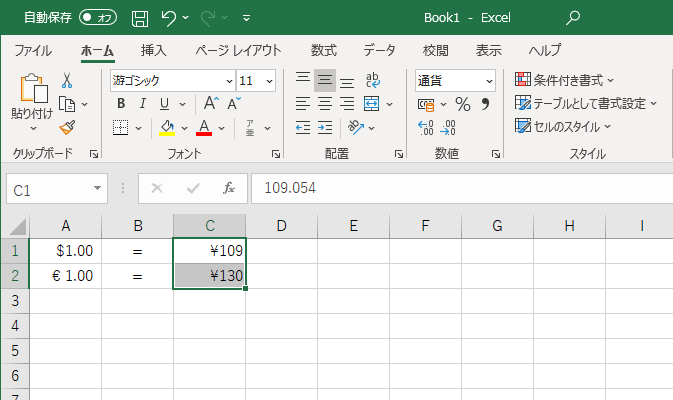Expand the underline style arrow

pos(182,104)
